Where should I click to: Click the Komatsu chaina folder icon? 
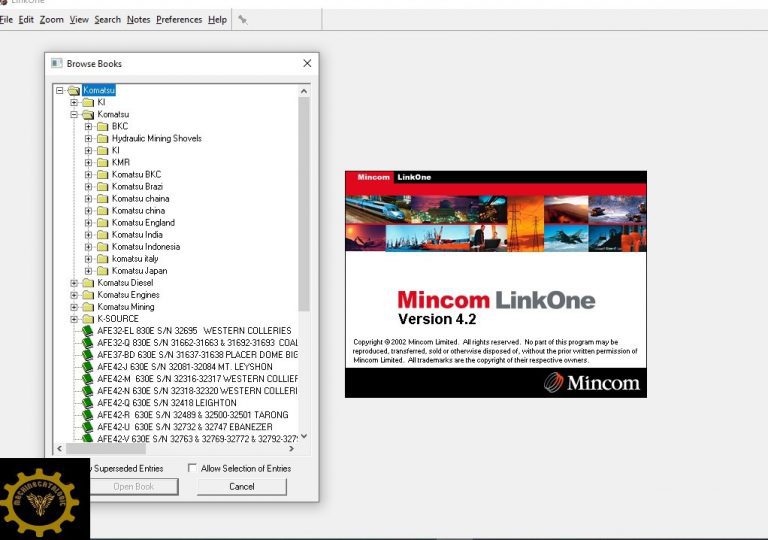[x=102, y=198]
